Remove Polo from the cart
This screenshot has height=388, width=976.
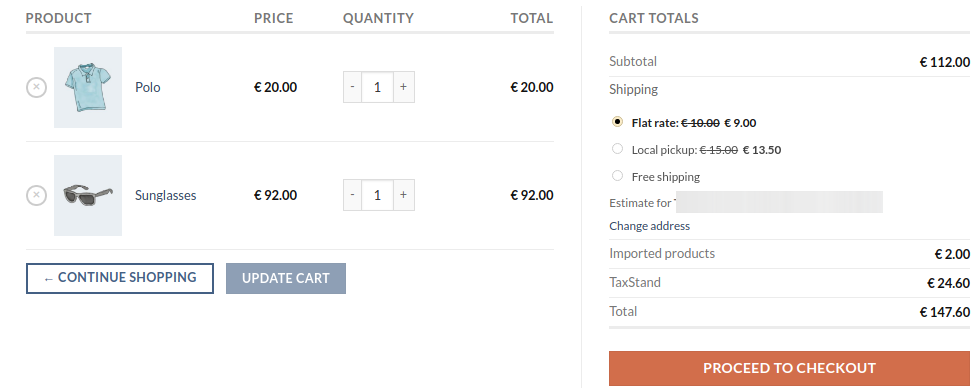[36, 87]
